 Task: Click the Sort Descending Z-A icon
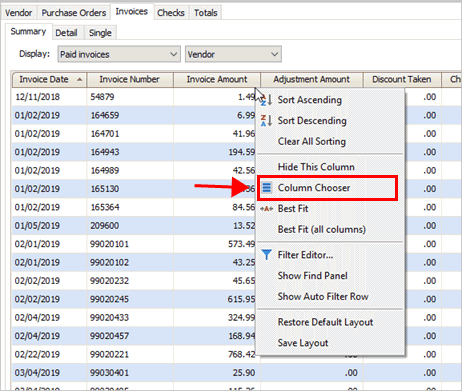(267, 121)
